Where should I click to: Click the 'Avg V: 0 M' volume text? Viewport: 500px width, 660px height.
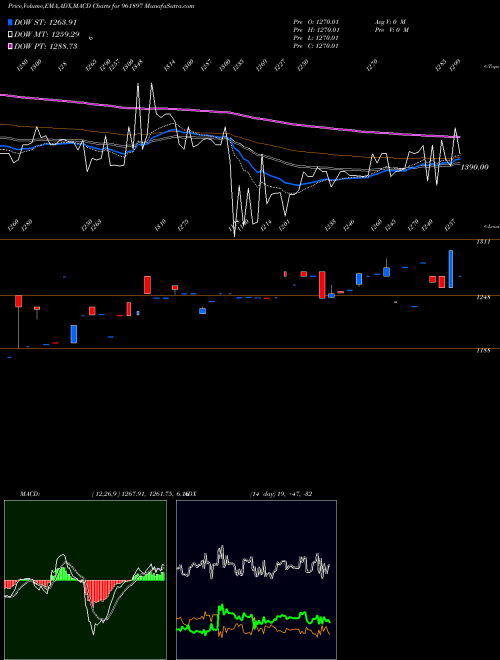(390, 22)
